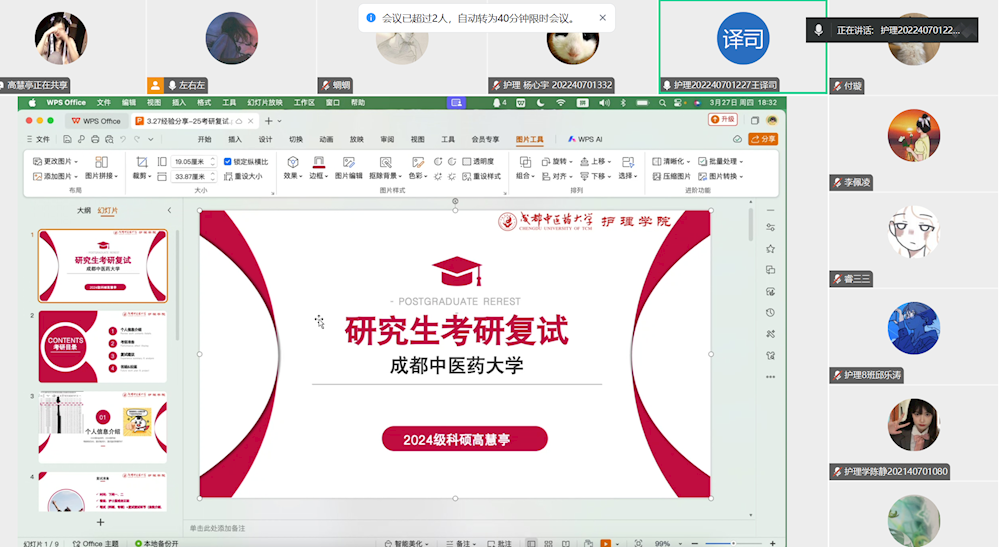The width and height of the screenshot is (1000, 547).
Task: Open the 对齐 align dropdown
Action: click(x=557, y=177)
